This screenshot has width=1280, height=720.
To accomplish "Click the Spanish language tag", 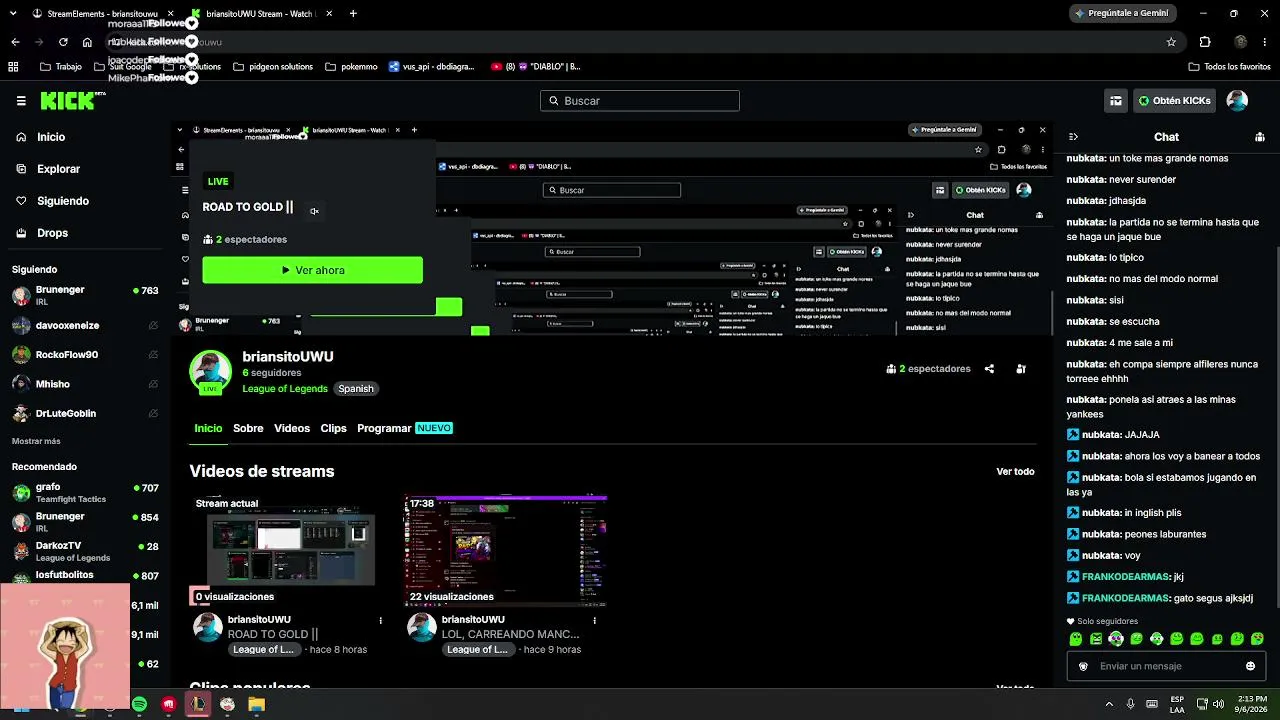I will 355,389.
